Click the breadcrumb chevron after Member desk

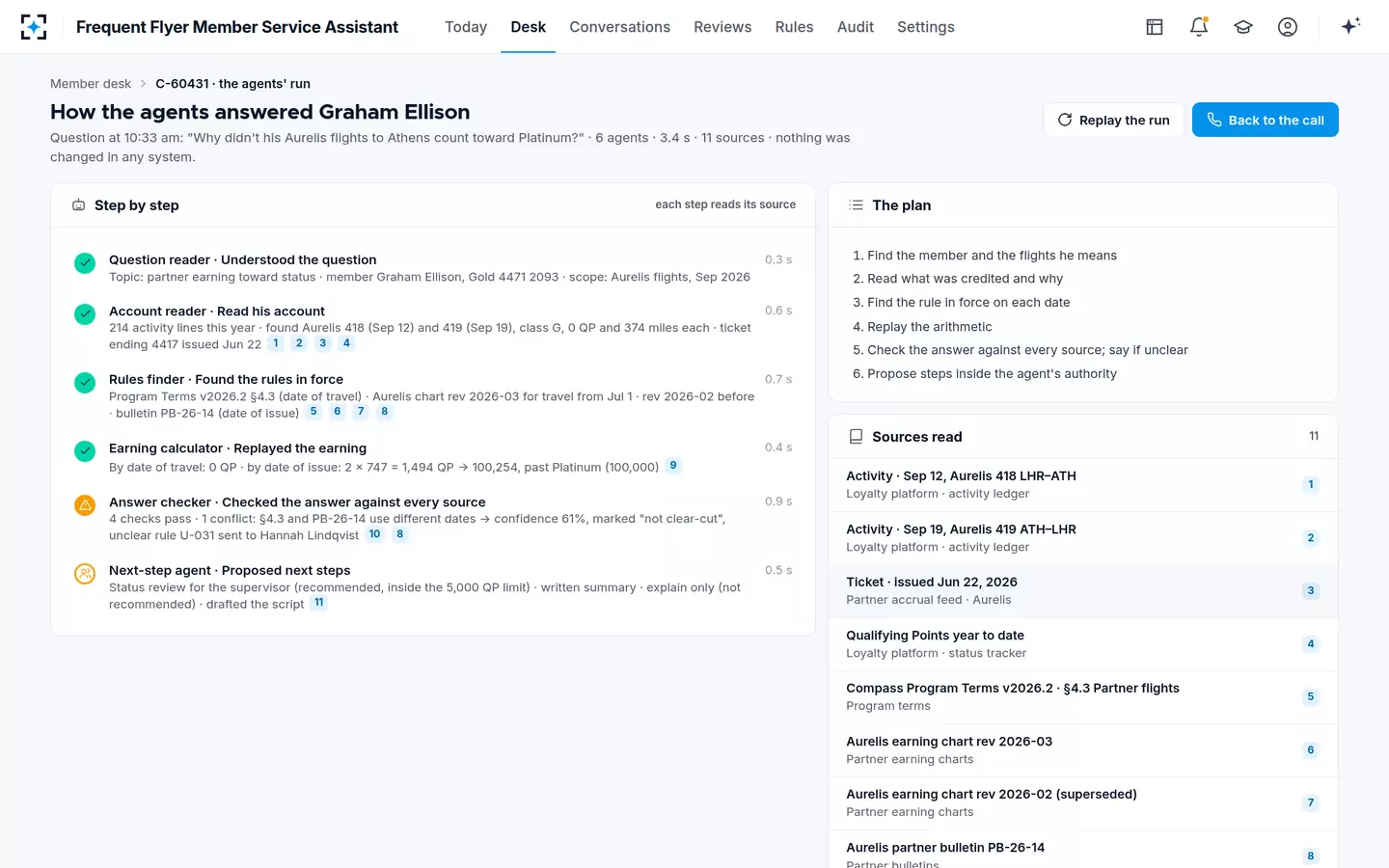[144, 84]
